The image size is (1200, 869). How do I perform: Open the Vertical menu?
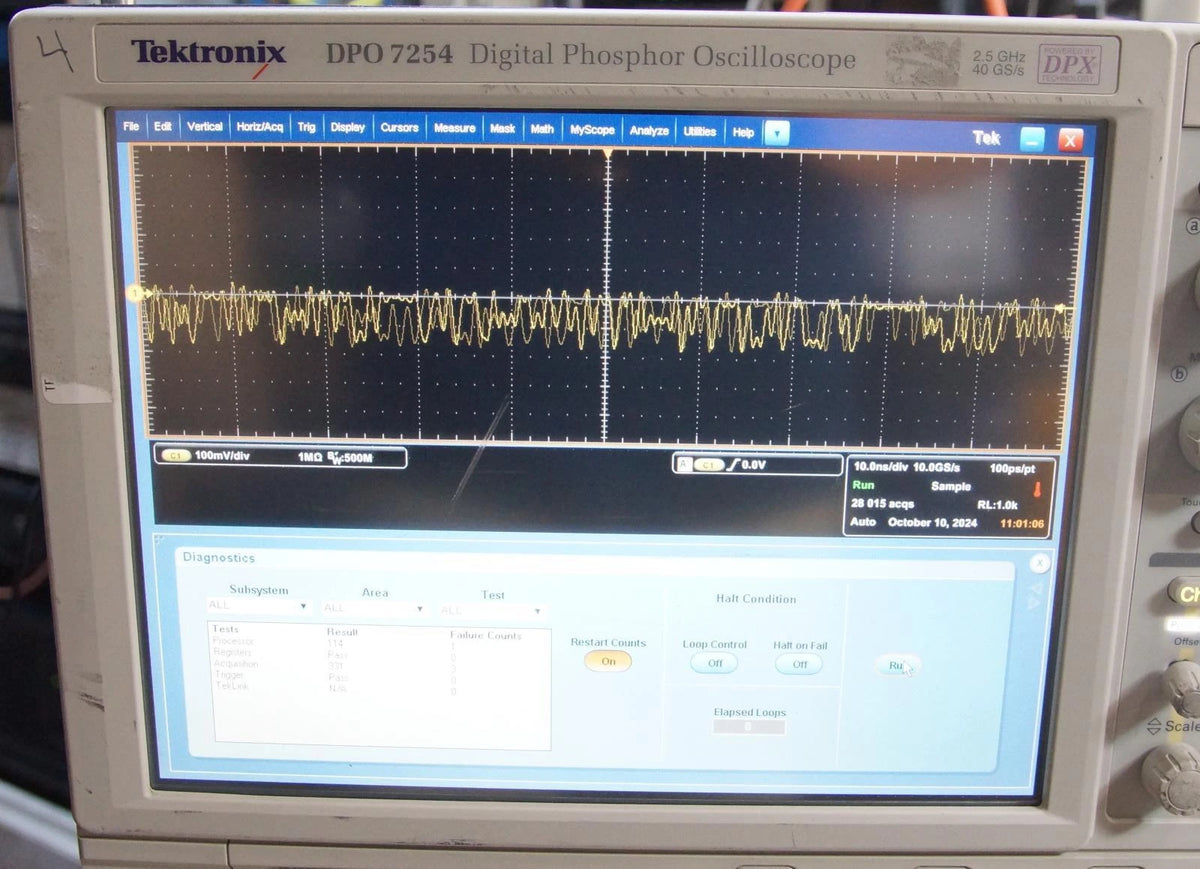pyautogui.click(x=205, y=127)
